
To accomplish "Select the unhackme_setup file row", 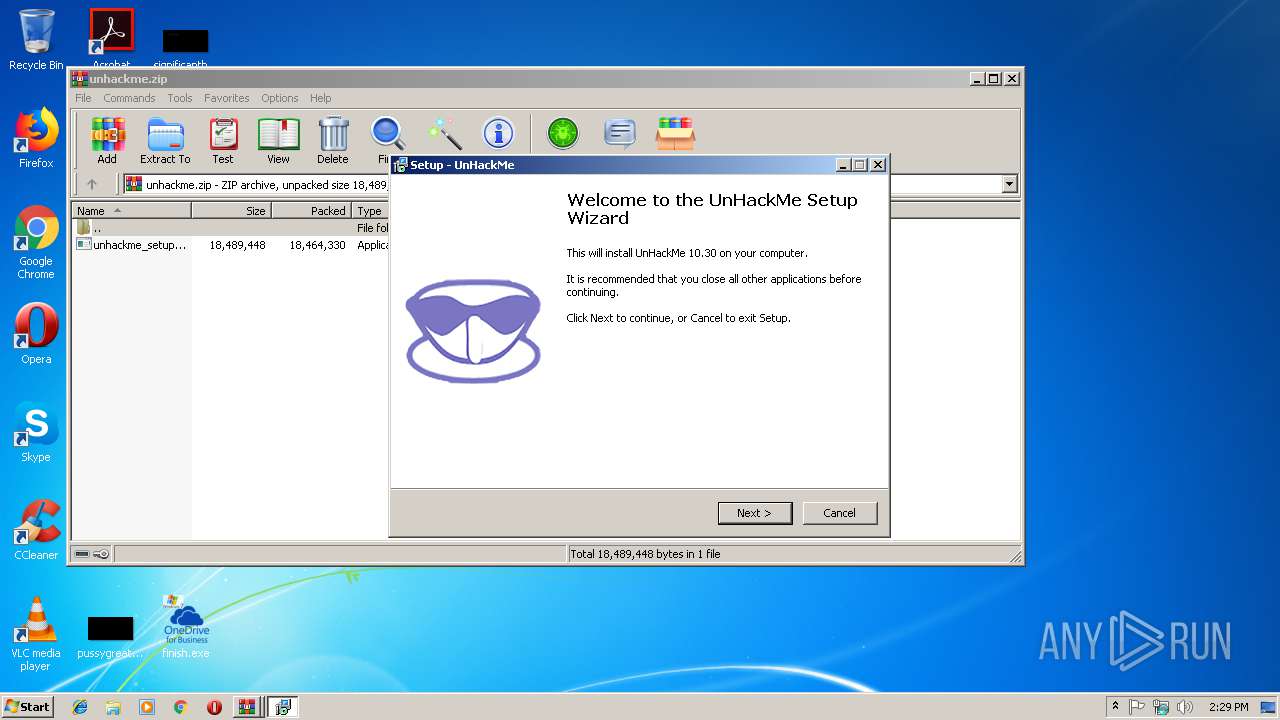I will (x=231, y=245).
